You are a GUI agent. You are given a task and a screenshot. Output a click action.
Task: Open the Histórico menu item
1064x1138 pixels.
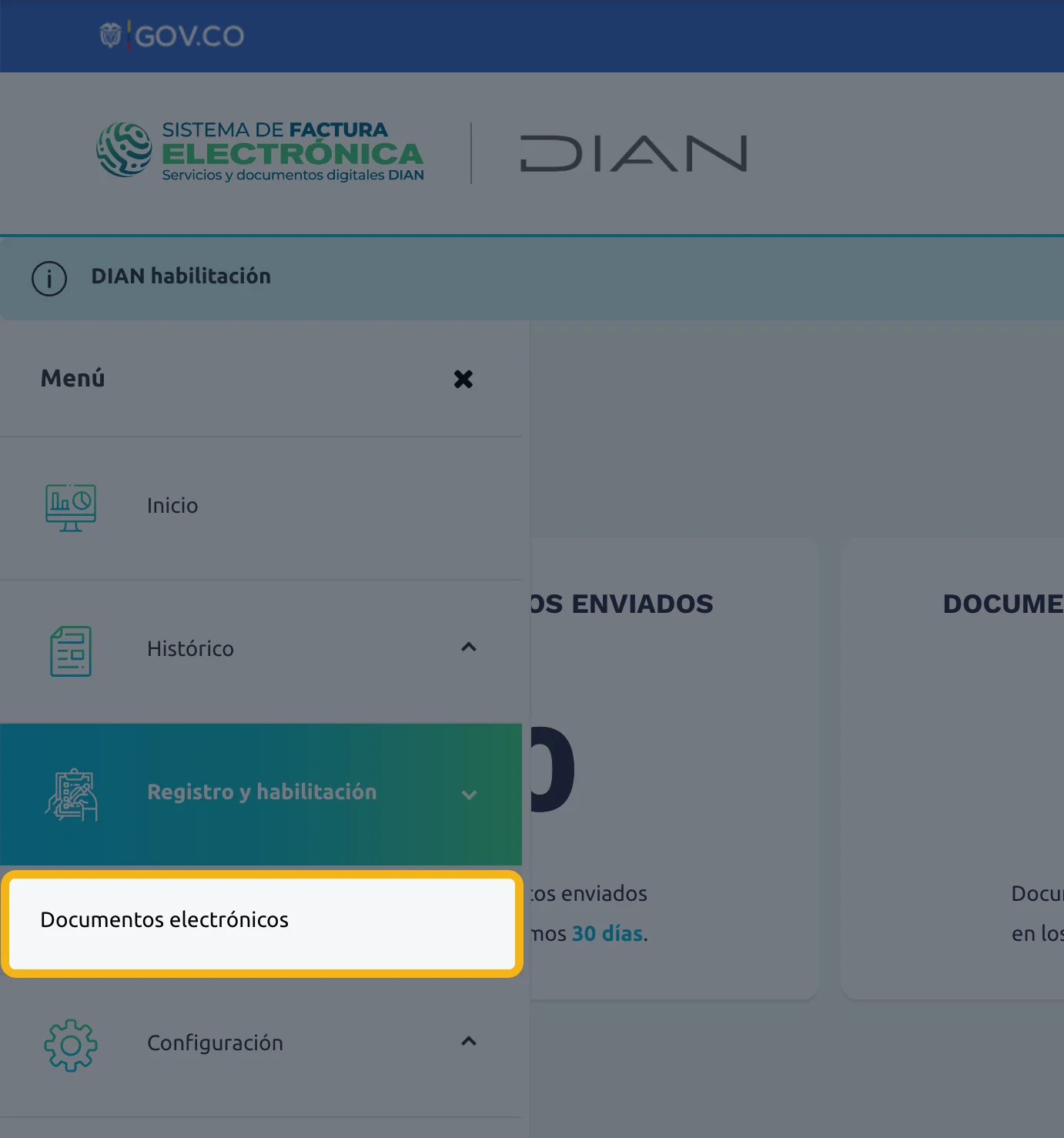261,651
